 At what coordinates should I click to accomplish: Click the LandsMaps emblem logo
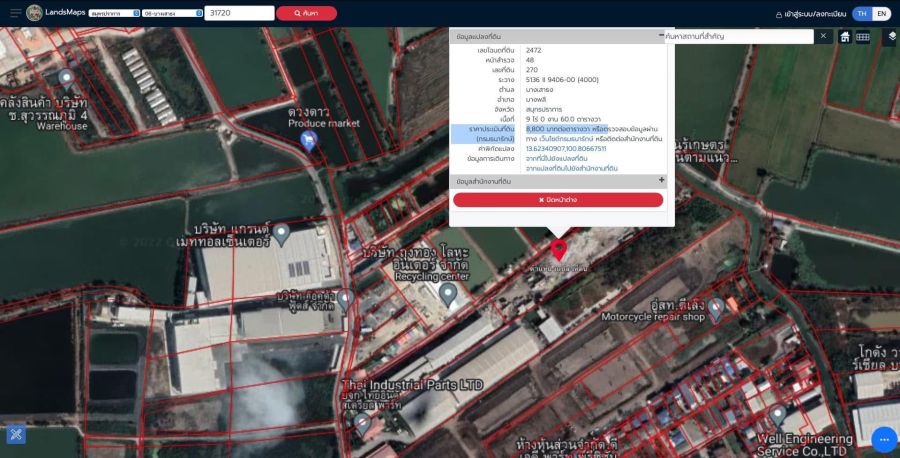click(35, 13)
